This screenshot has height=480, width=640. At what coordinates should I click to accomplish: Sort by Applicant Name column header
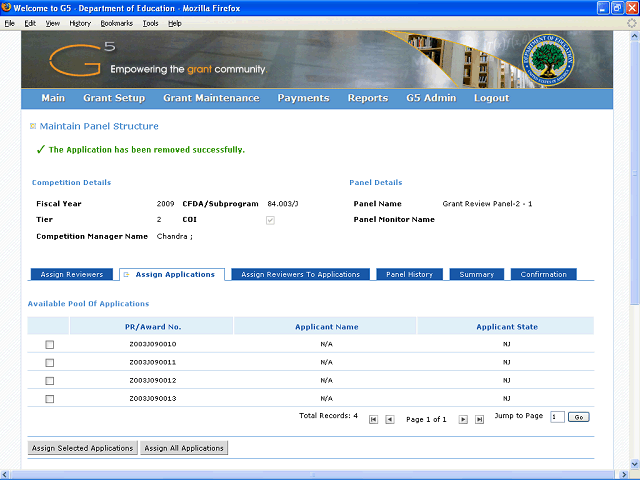(327, 327)
